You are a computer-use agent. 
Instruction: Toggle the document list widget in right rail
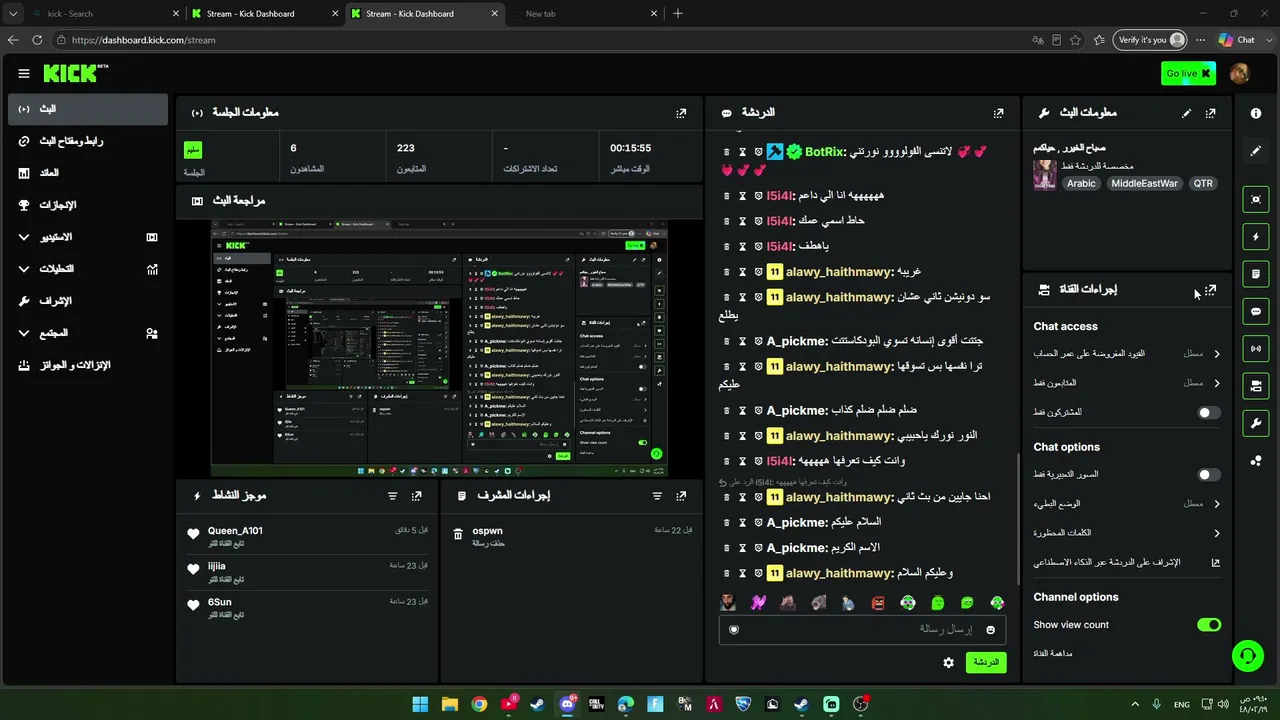pos(1256,274)
